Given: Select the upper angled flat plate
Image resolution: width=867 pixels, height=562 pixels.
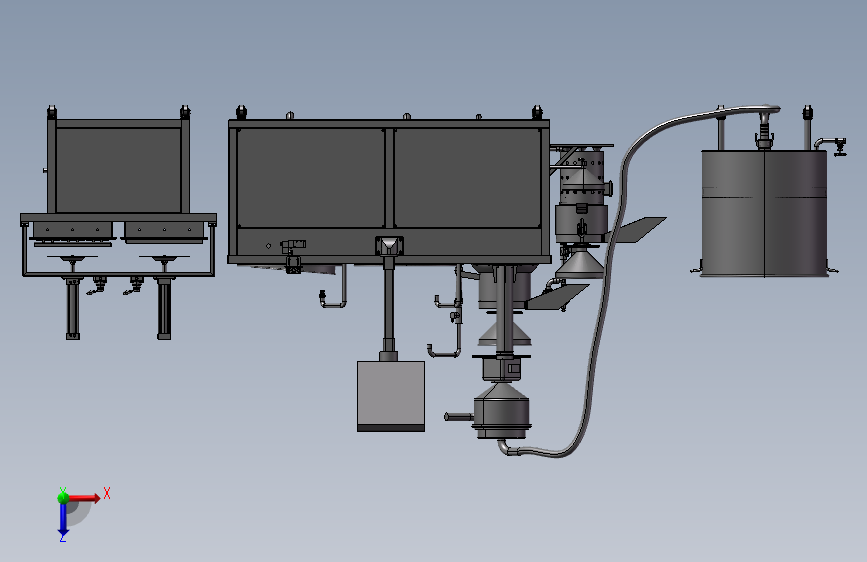Looking at the screenshot, I should pyautogui.click(x=637, y=230).
